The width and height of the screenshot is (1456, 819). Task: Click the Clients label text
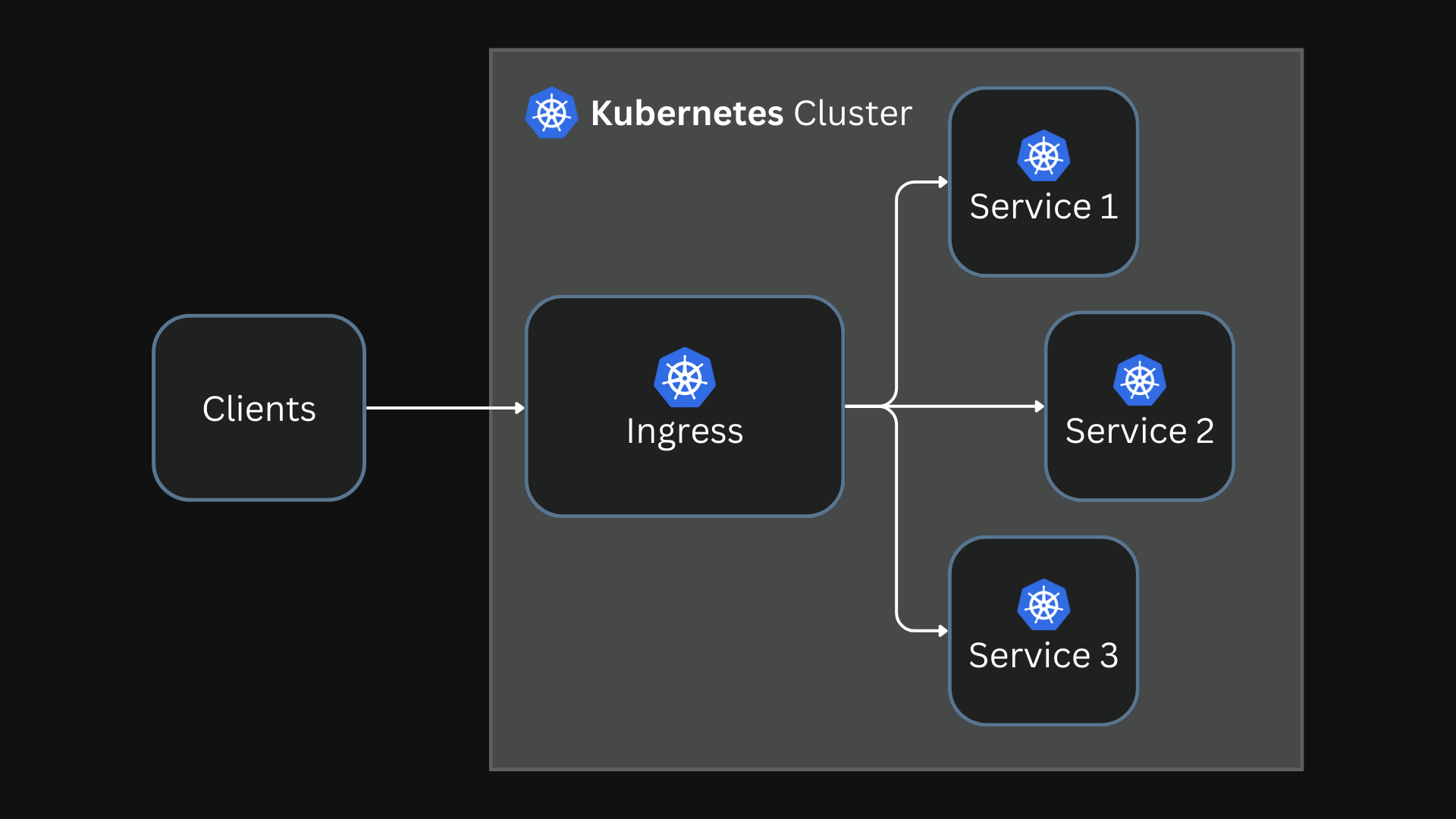[x=259, y=408]
